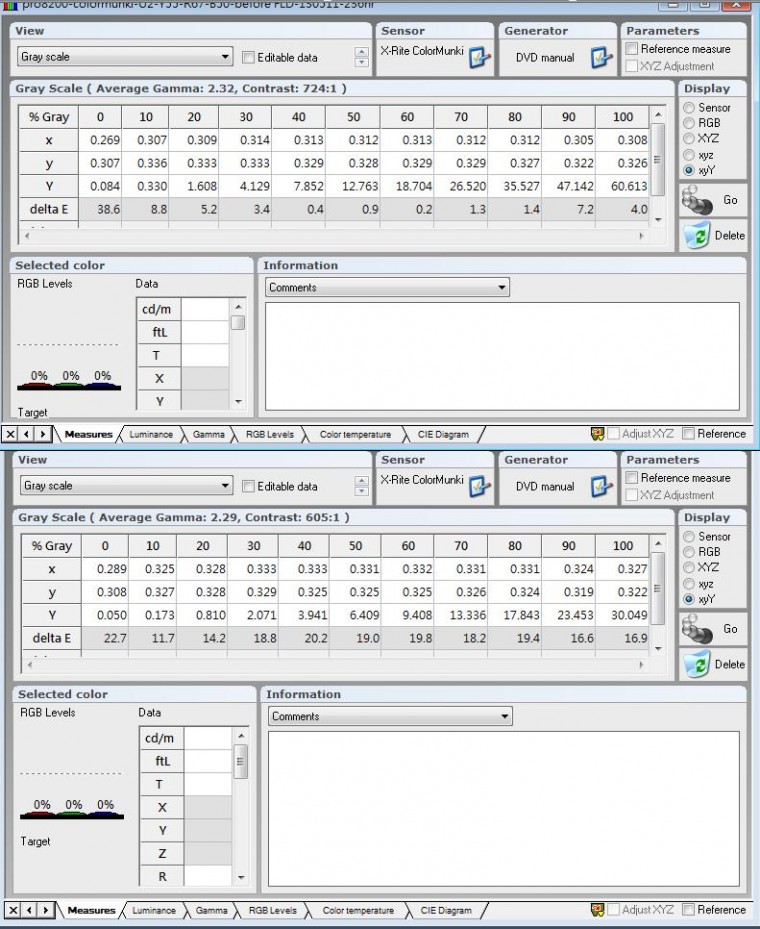This screenshot has height=929, width=760.
Task: Click cd/m value cell in upper window
Action: [x=205, y=309]
